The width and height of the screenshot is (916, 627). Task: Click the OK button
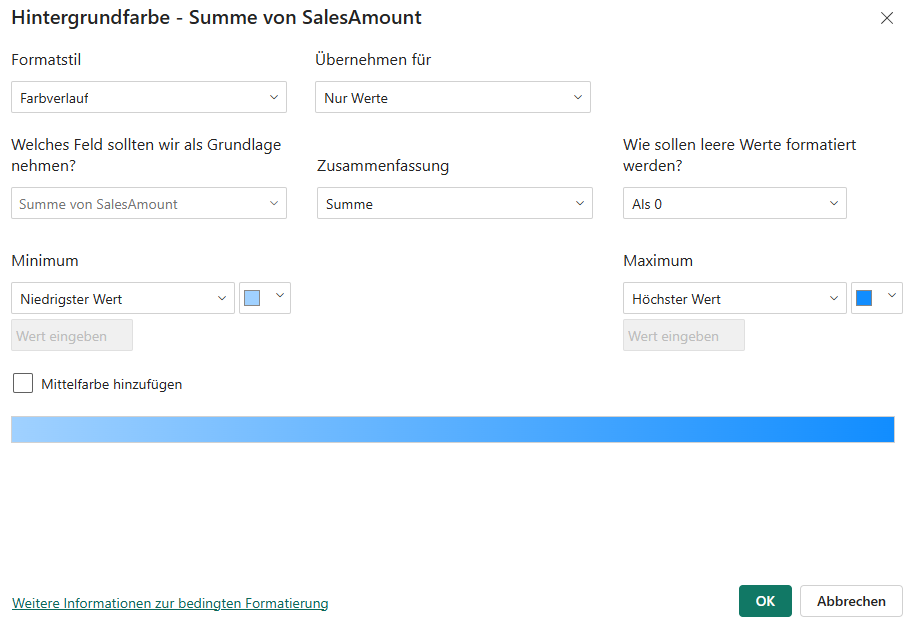764,601
